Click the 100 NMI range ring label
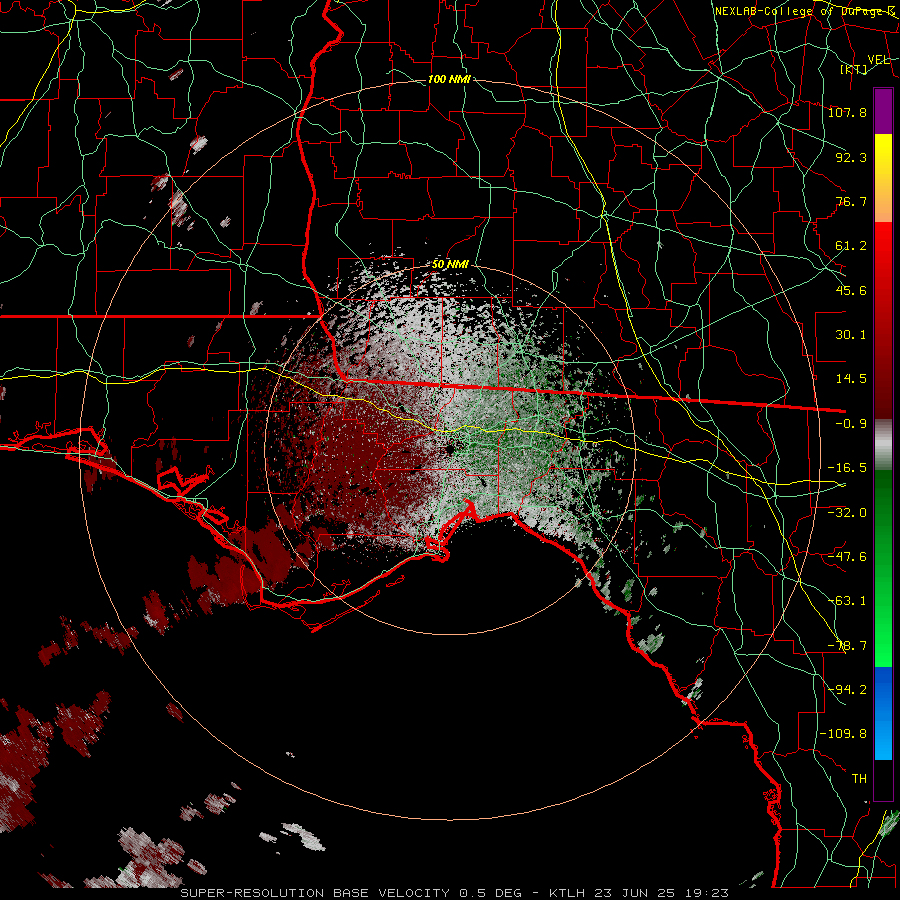900x900 pixels. pyautogui.click(x=449, y=79)
